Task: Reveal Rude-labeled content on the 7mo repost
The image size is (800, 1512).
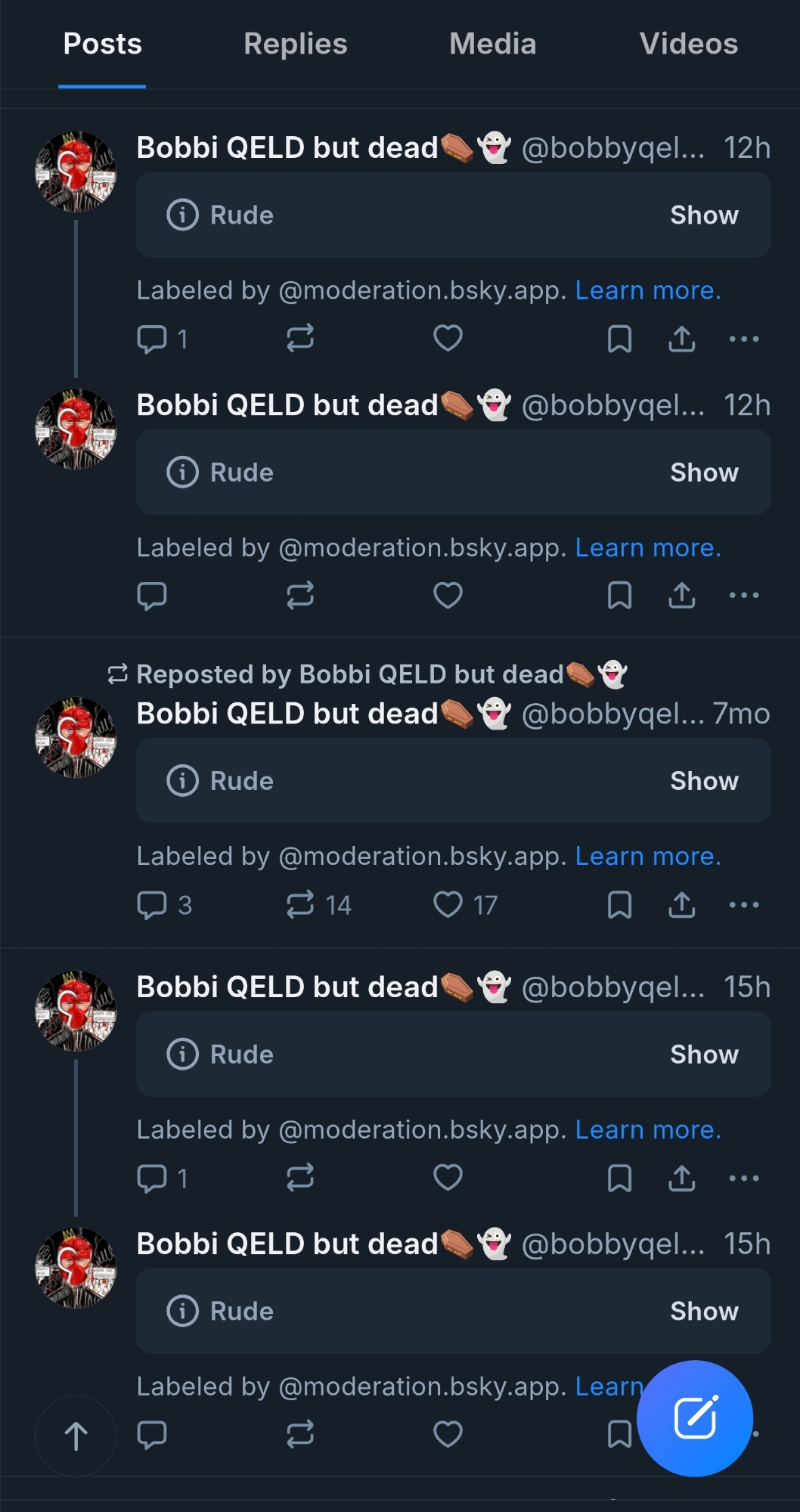Action: tap(703, 781)
